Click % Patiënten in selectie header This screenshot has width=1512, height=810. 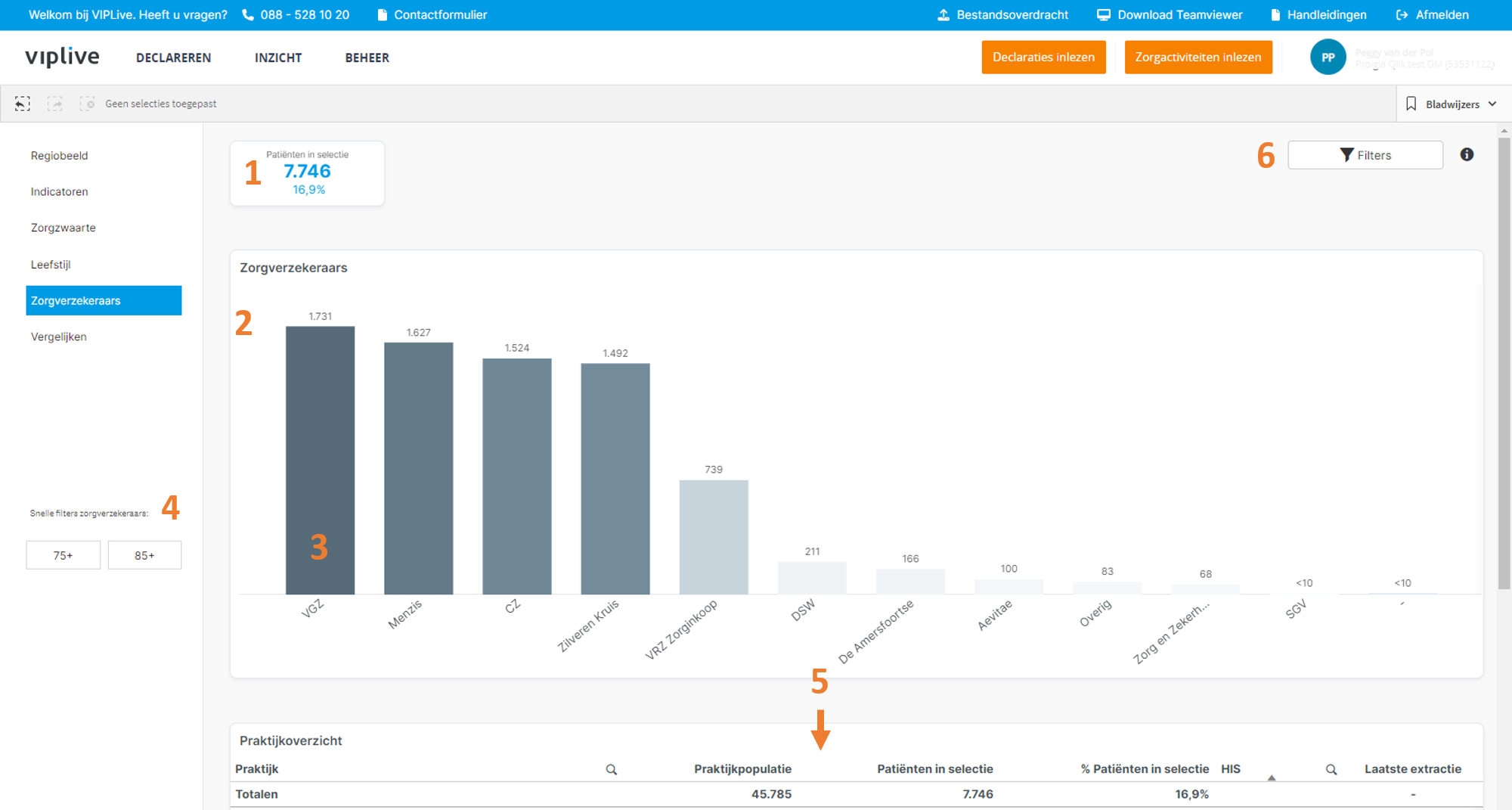coord(1145,769)
